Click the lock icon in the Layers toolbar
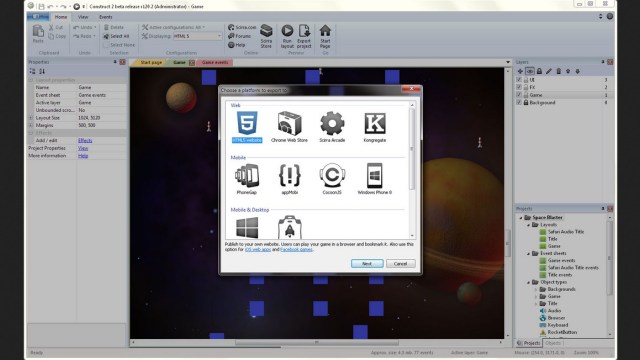The width and height of the screenshot is (640, 360). coord(539,71)
